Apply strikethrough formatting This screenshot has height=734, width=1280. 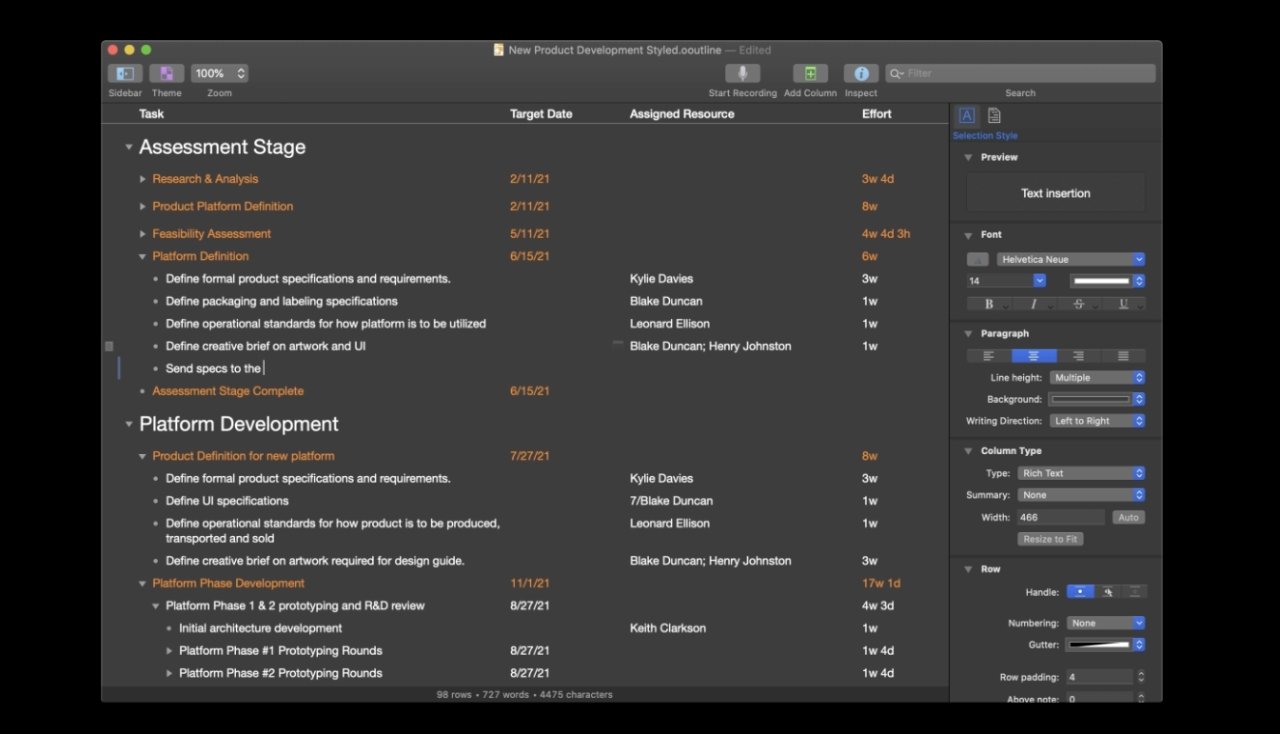pyautogui.click(x=1078, y=303)
